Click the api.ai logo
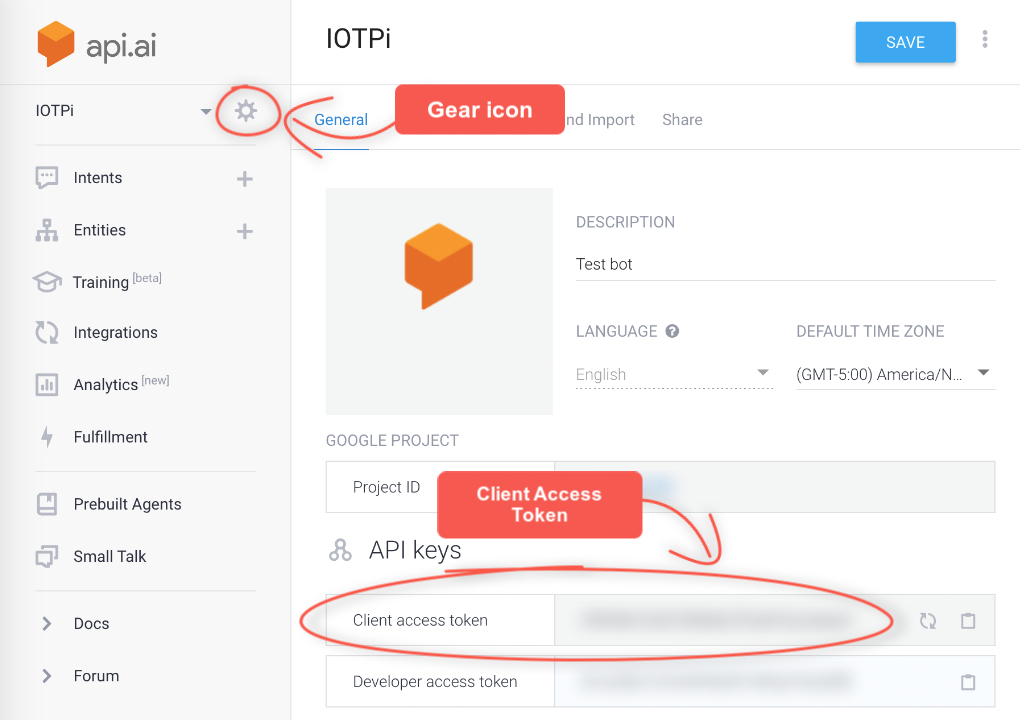Viewport: 1020px width, 720px height. coord(97,45)
